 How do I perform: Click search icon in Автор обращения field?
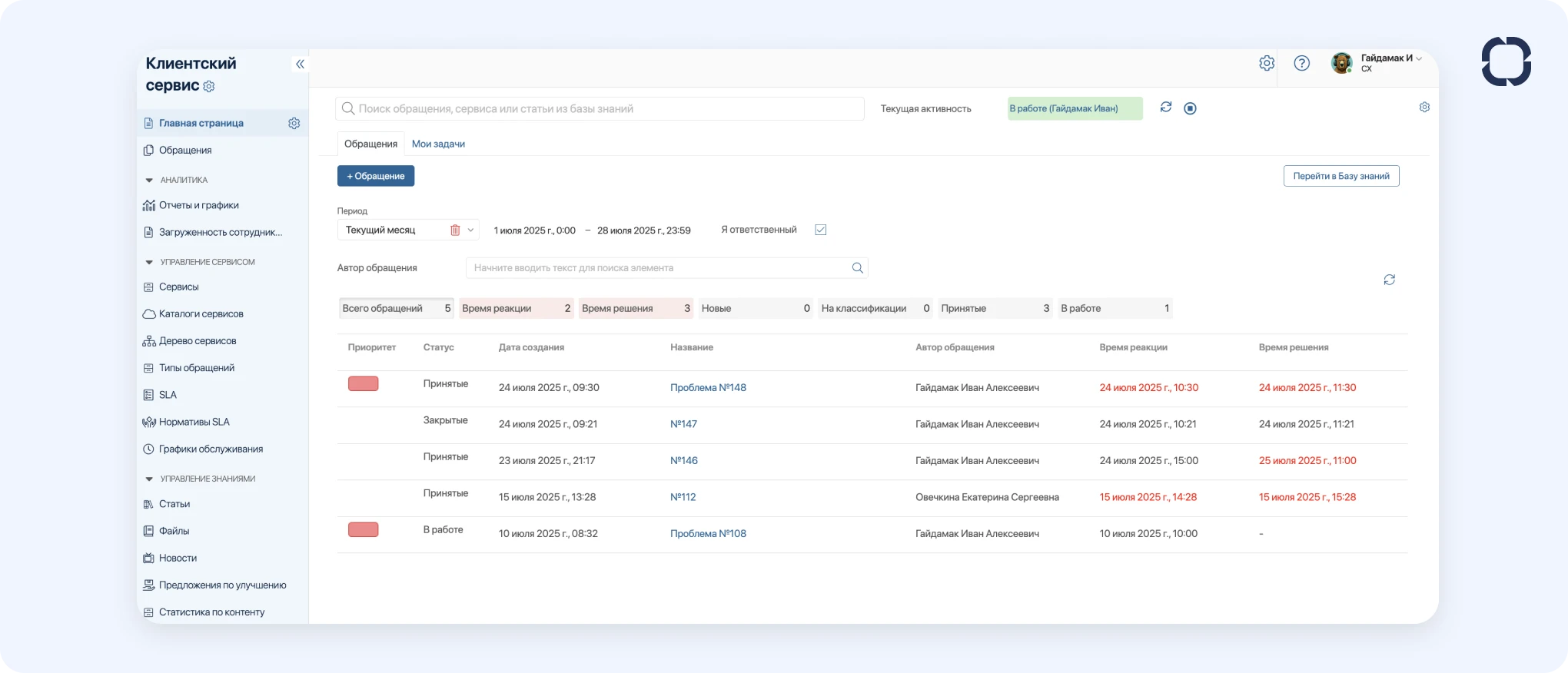857,268
